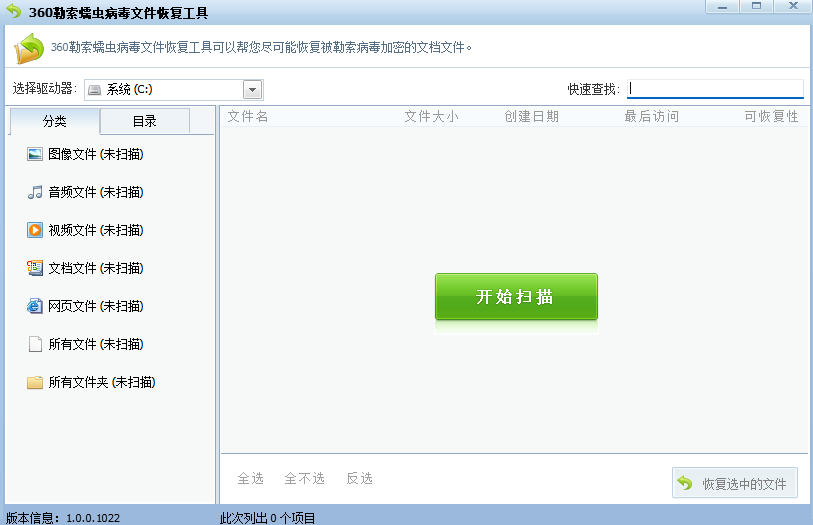
Task: Focus the 快速查找 search input field
Action: coord(715,89)
